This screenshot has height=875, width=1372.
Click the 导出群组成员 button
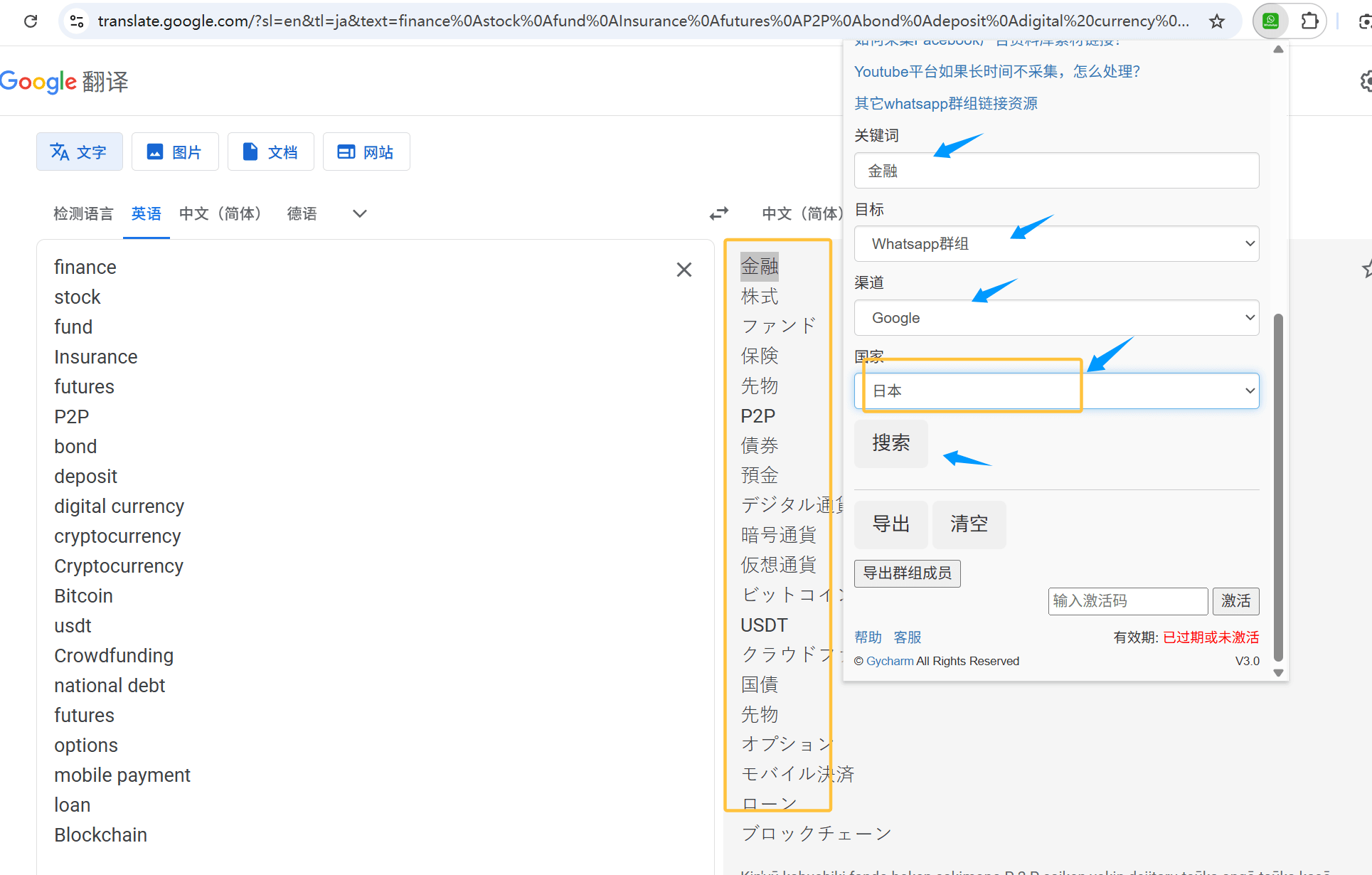(x=907, y=573)
